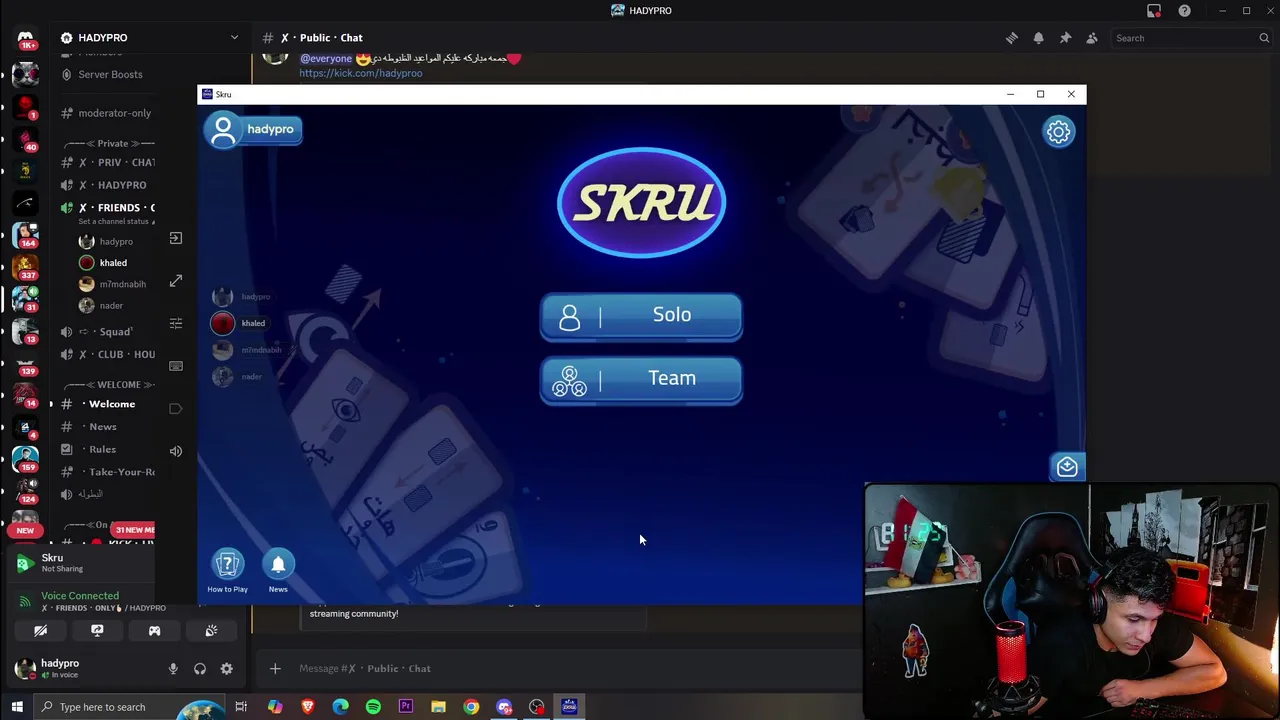1280x720 pixels.
Task: Open Discord help icon
Action: pos(1184,11)
